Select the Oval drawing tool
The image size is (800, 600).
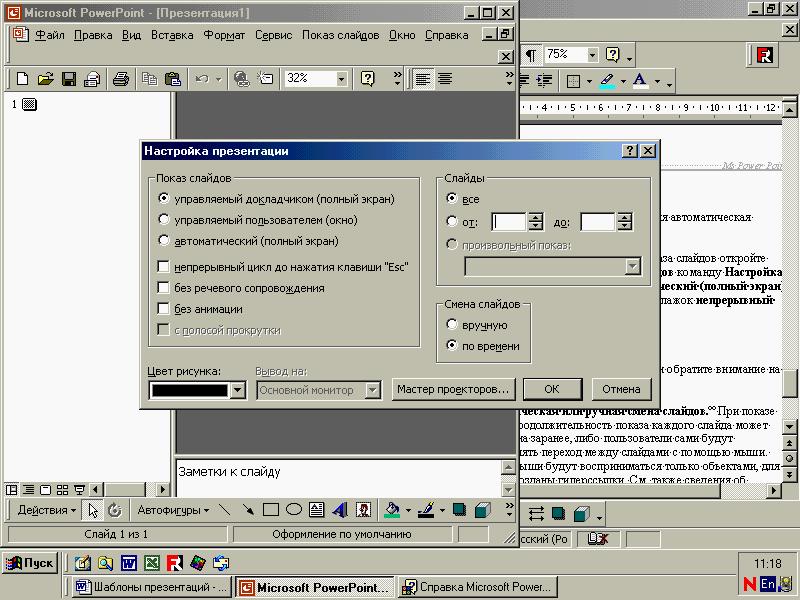coord(294,510)
